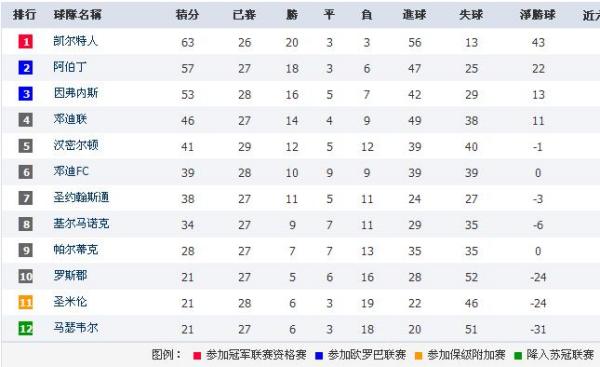Viewport: 600px width, 367px height.
Task: Click the 球隊名稱 column header
Action: pos(77,15)
